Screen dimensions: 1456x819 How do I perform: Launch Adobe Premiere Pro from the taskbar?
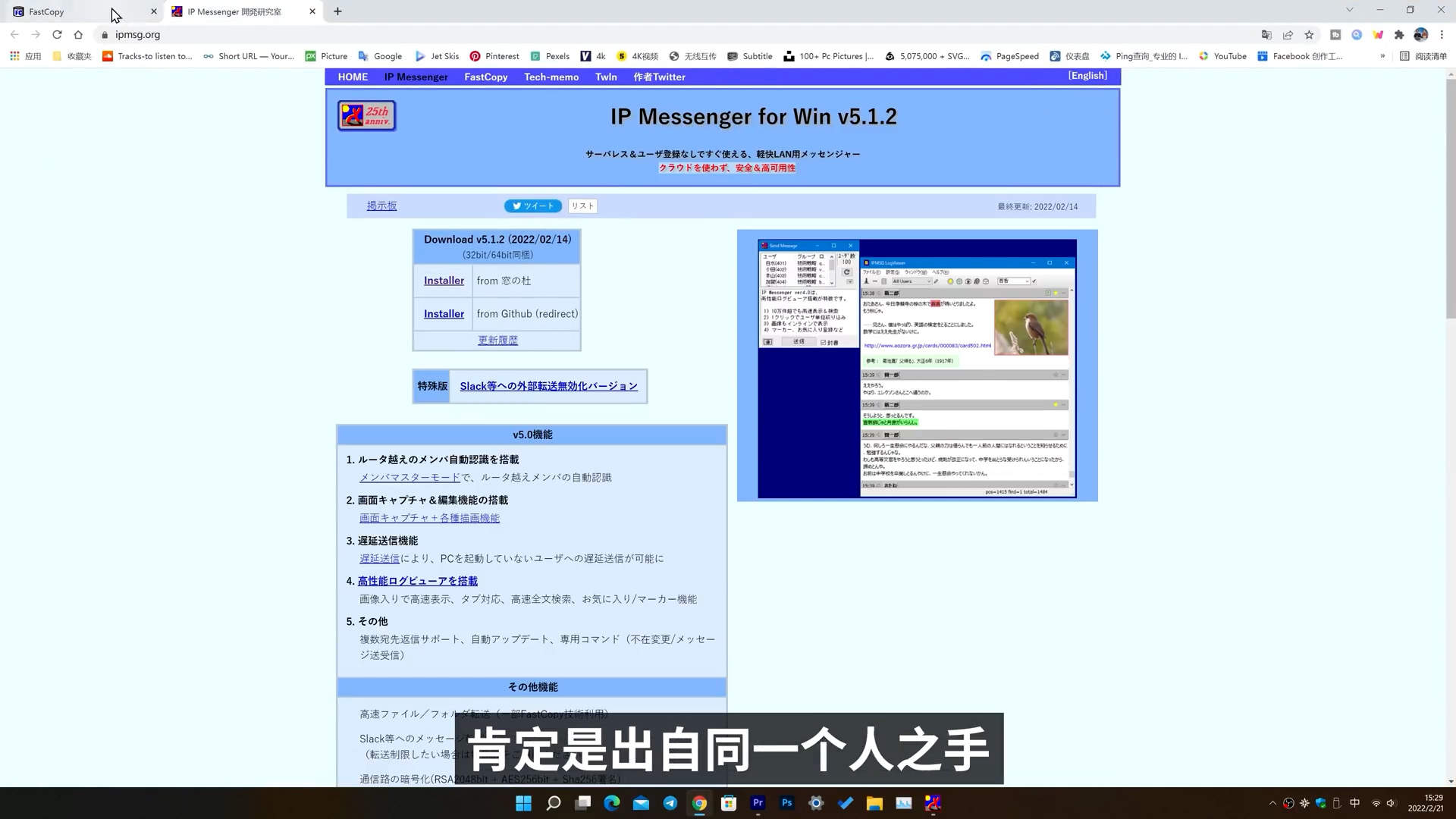[758, 803]
